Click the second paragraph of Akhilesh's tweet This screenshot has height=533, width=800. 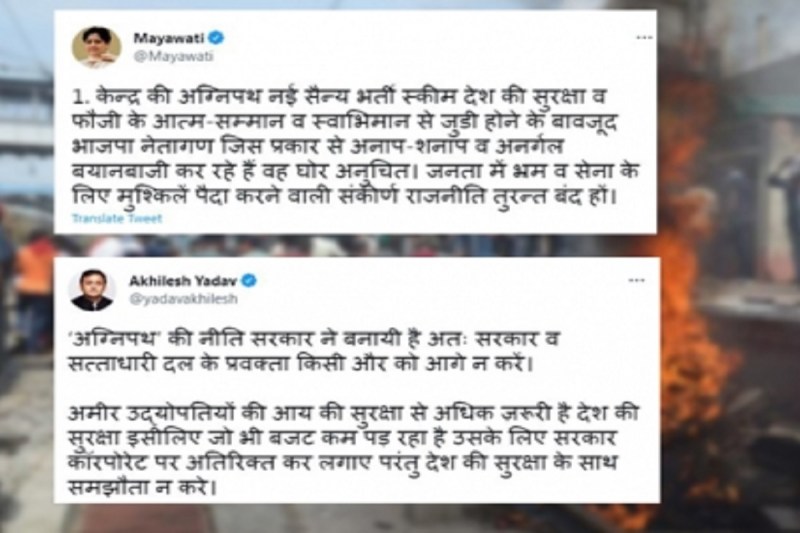point(353,449)
